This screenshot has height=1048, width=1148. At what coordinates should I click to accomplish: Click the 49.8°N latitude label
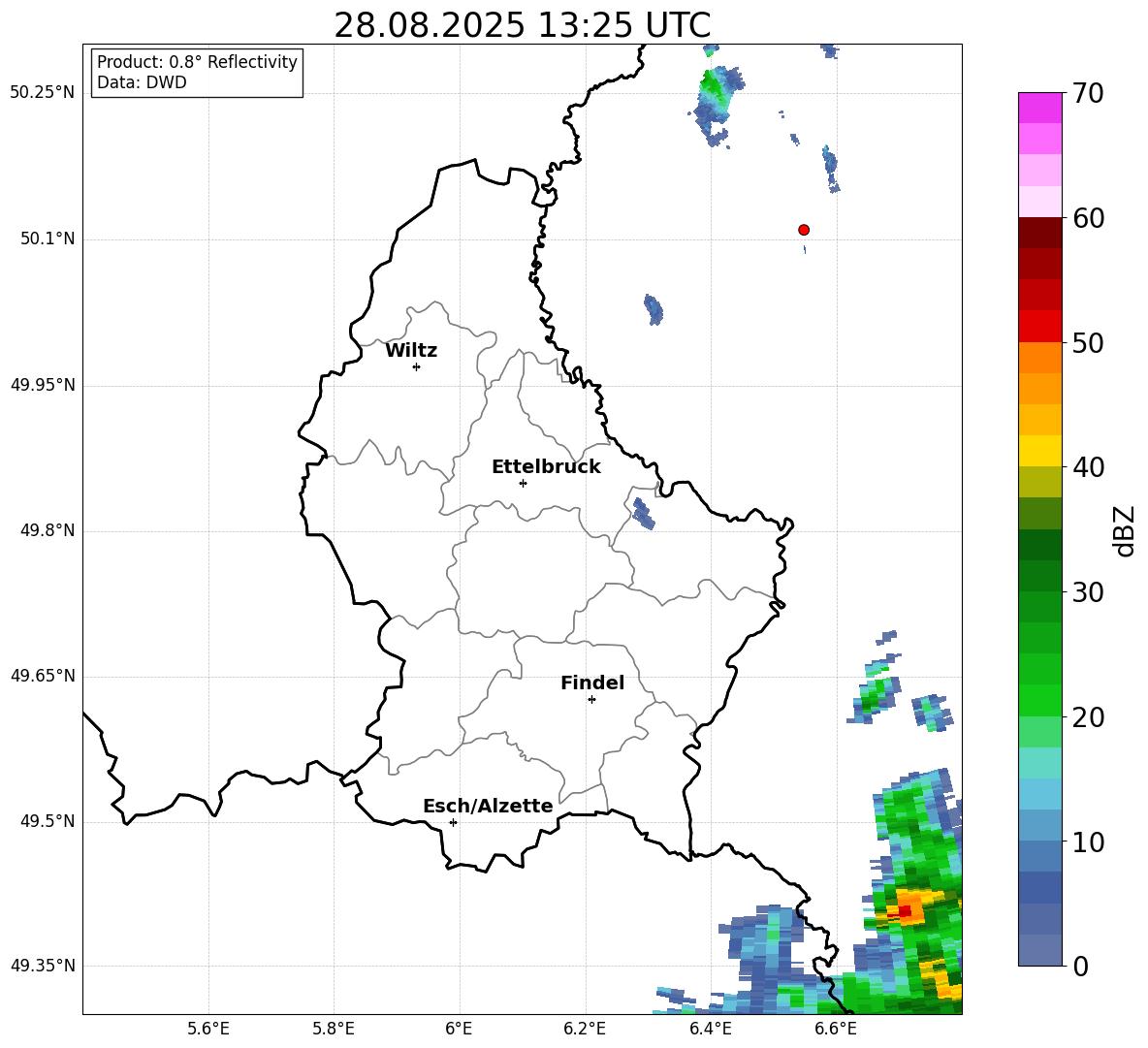[x=48, y=530]
